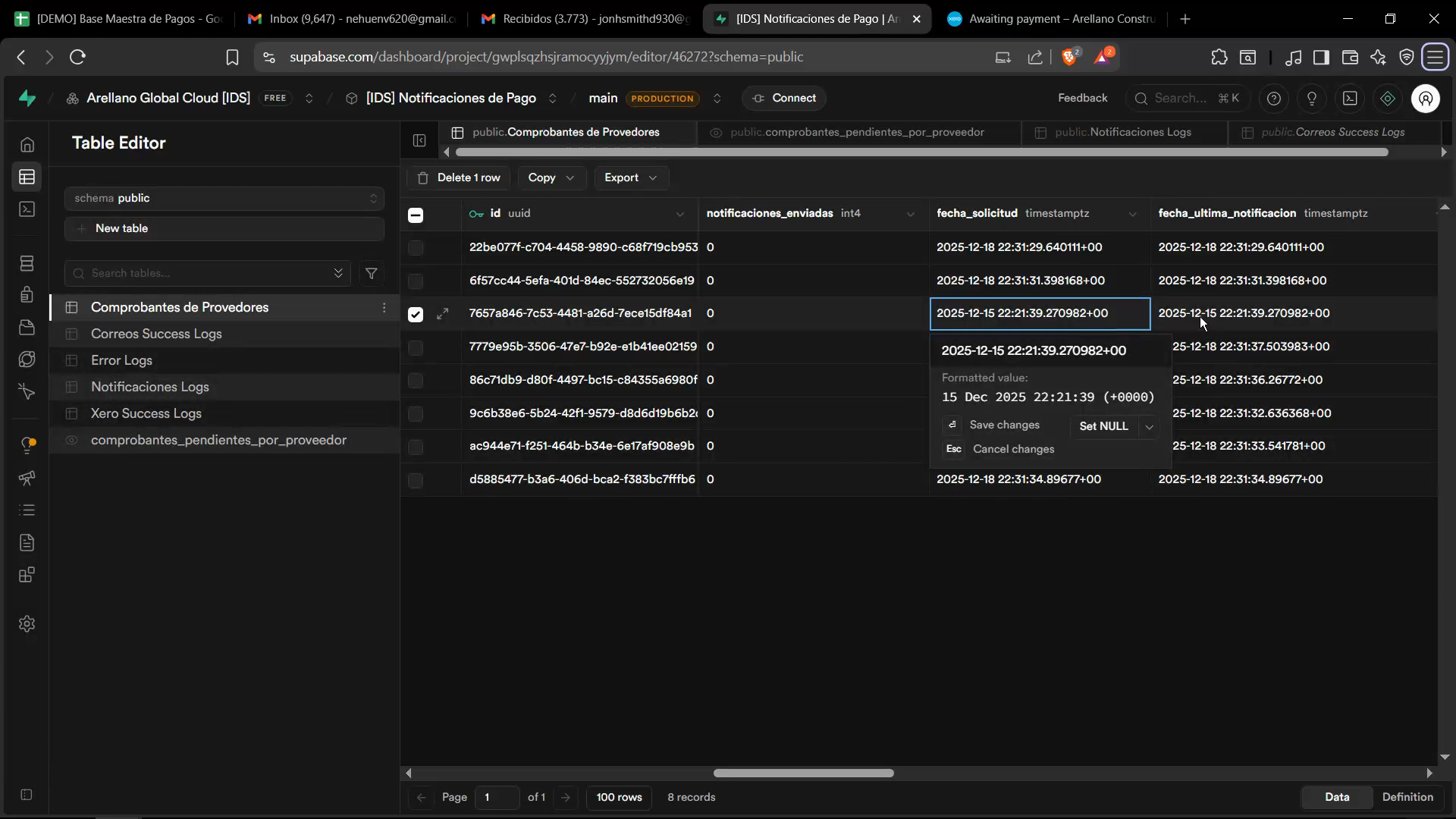The height and width of the screenshot is (819, 1456).
Task: Toggle the header select-all checkbox
Action: (416, 215)
